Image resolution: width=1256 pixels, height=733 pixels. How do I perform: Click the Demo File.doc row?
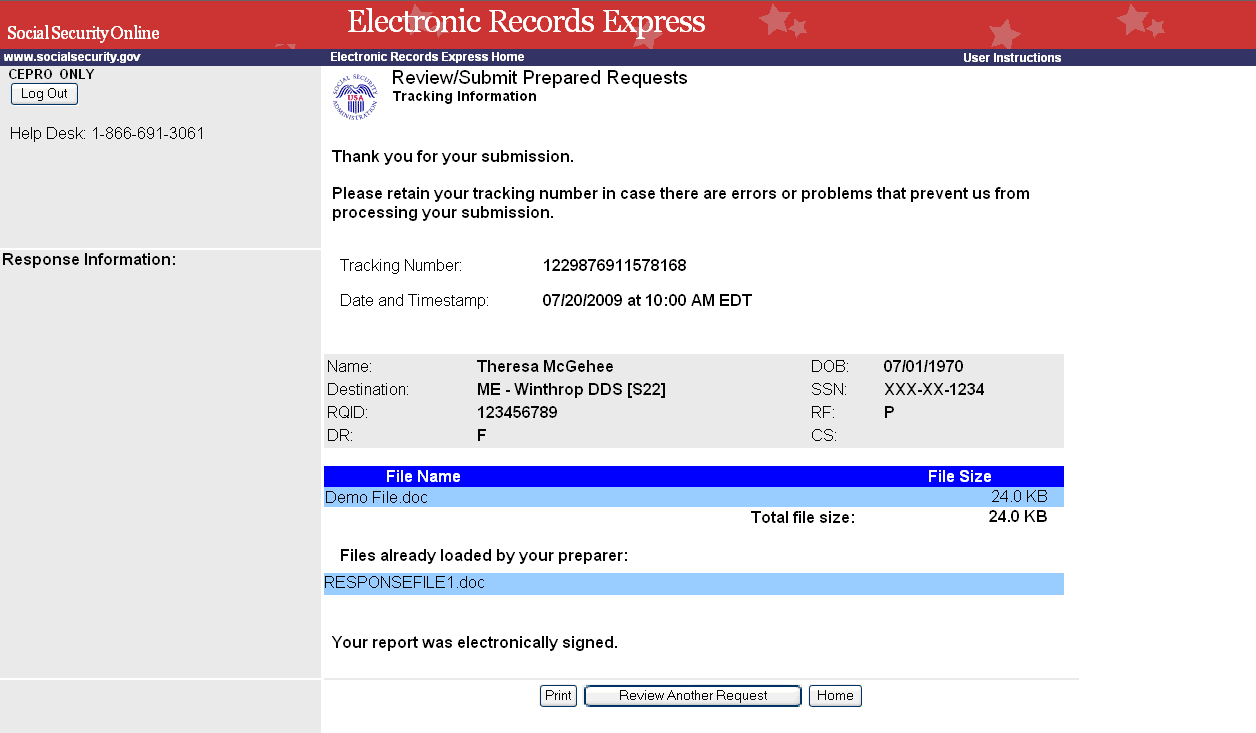[x=694, y=497]
